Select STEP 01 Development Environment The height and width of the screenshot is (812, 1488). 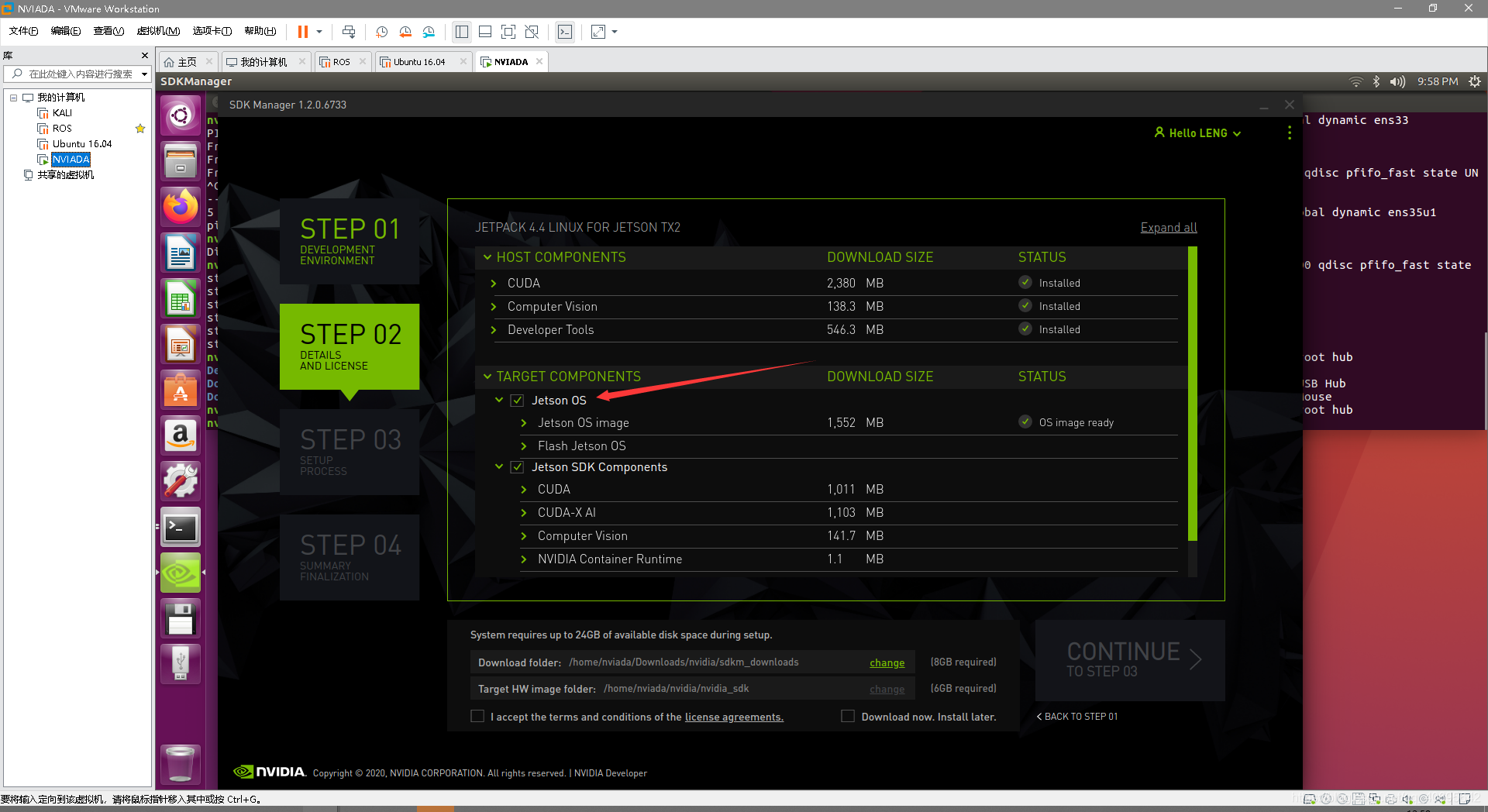(x=350, y=242)
